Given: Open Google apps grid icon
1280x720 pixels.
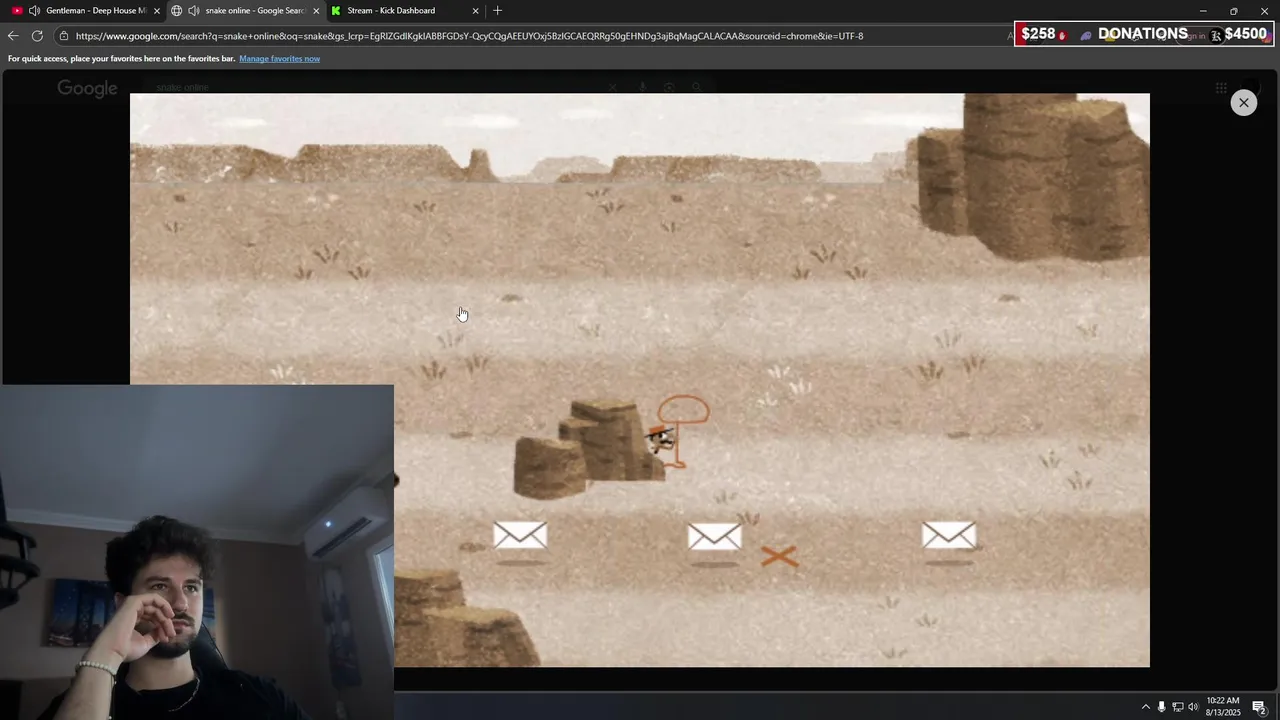Looking at the screenshot, I should point(1221,88).
